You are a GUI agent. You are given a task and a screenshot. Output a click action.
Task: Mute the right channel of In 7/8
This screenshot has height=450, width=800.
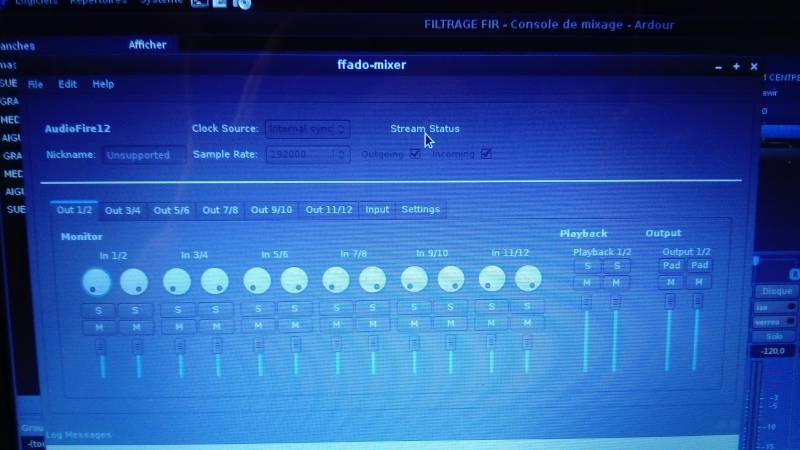[373, 324]
